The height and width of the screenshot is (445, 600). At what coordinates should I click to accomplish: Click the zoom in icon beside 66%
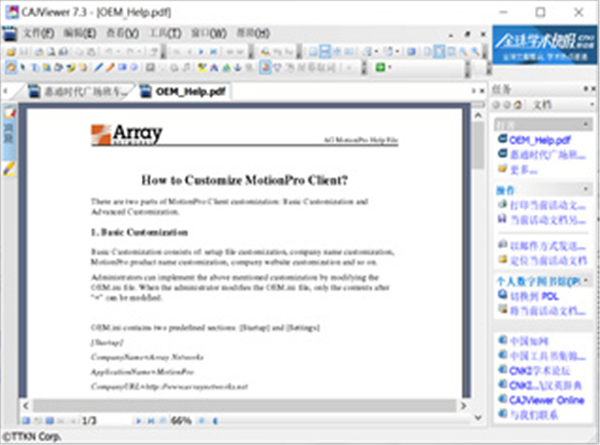[200, 420]
